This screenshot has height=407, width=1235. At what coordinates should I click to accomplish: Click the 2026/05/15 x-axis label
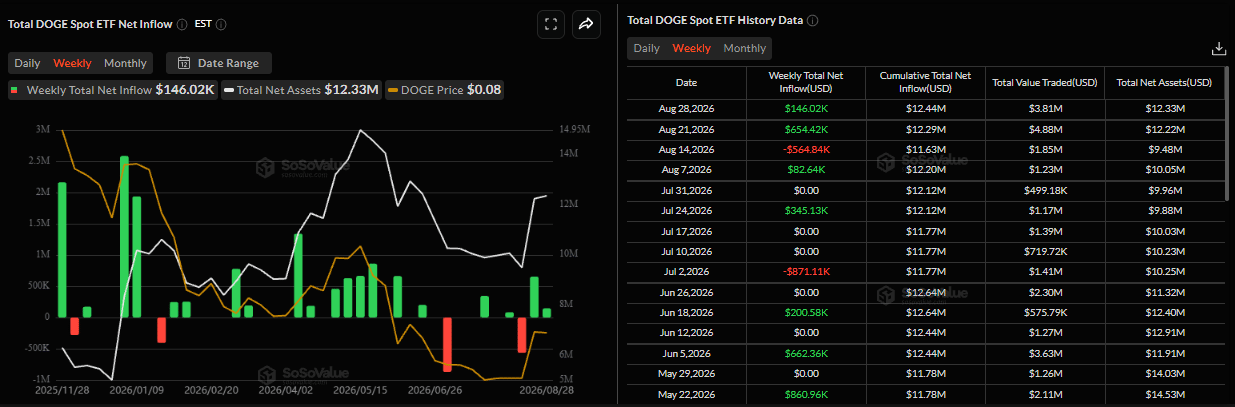(x=359, y=389)
